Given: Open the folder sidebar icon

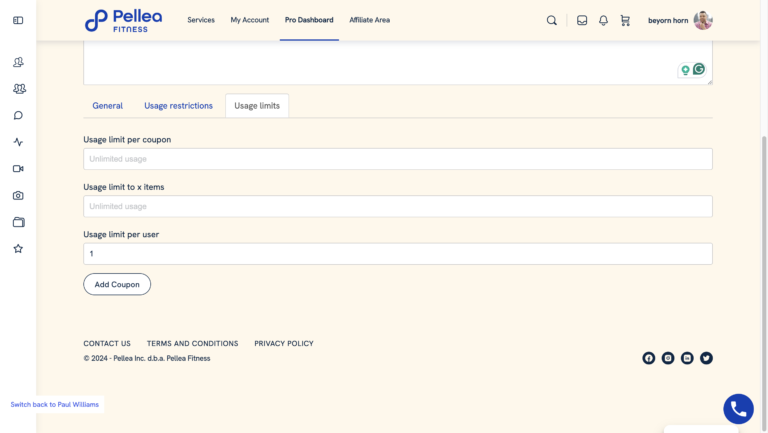Looking at the screenshot, I should pos(19,222).
